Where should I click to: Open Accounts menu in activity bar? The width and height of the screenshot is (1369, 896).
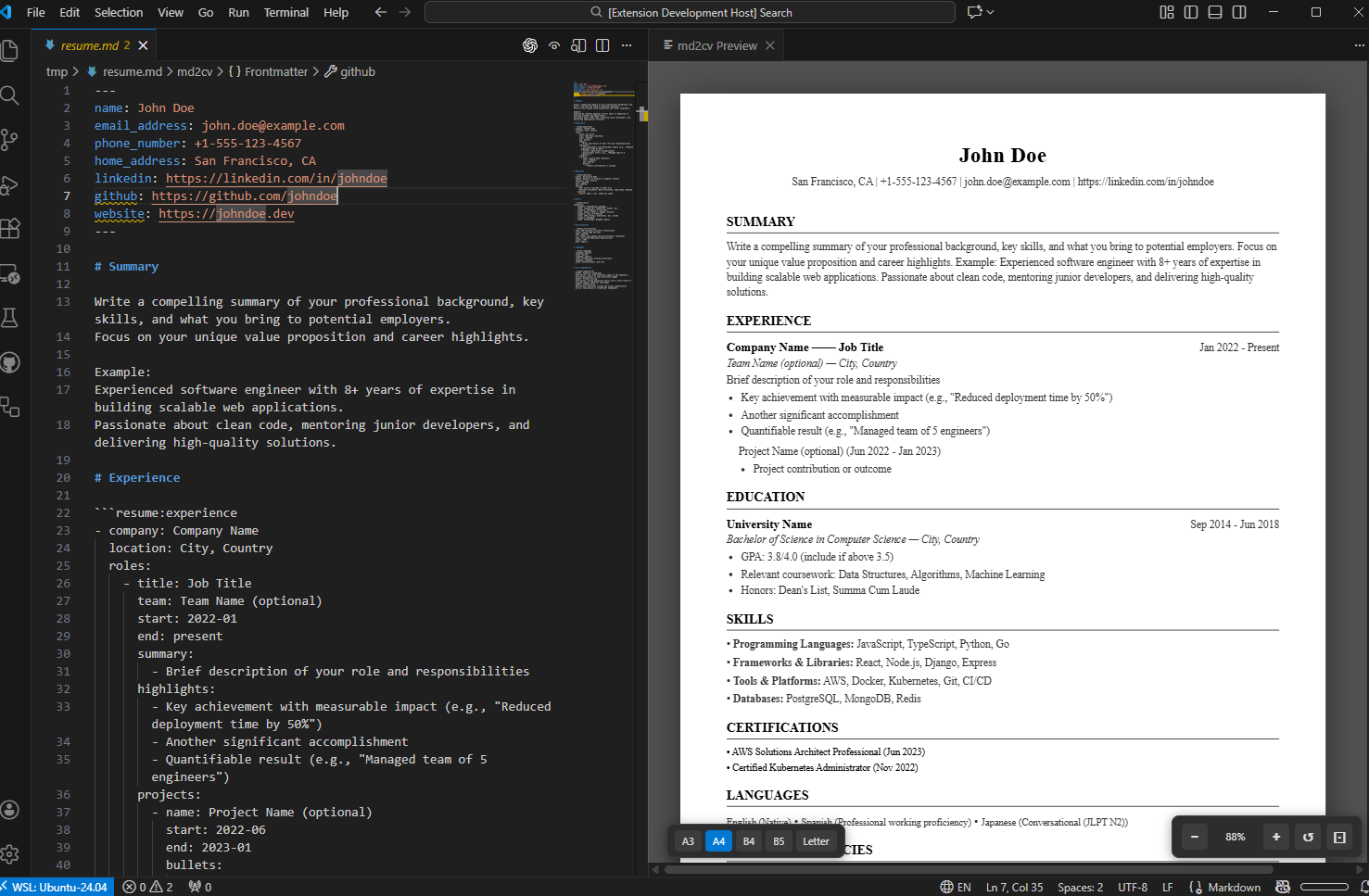9,810
